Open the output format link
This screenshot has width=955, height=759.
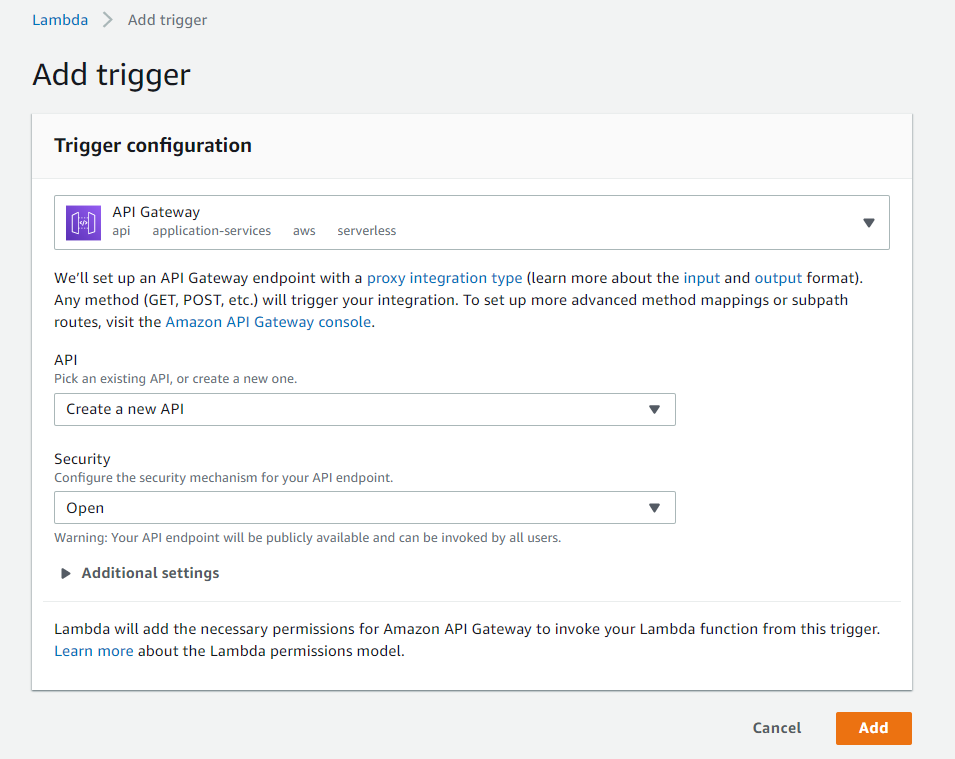point(778,278)
